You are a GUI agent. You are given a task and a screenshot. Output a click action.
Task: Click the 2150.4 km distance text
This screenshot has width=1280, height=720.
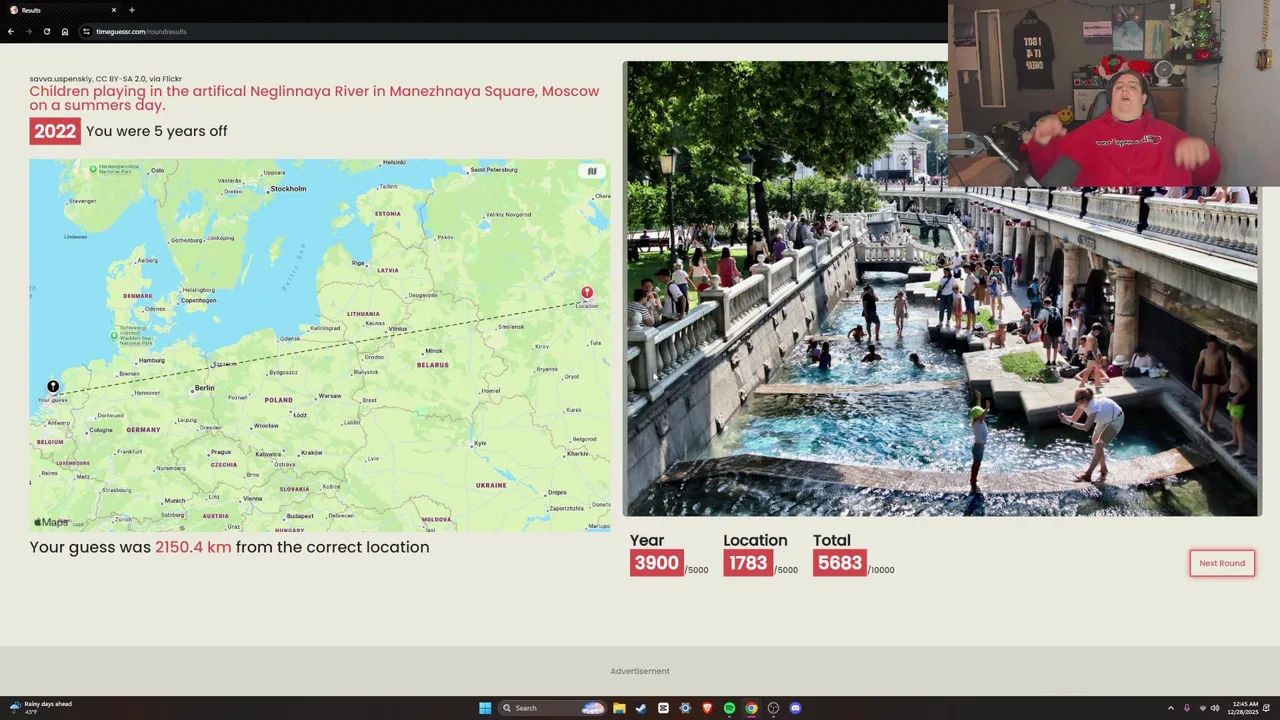pos(193,547)
